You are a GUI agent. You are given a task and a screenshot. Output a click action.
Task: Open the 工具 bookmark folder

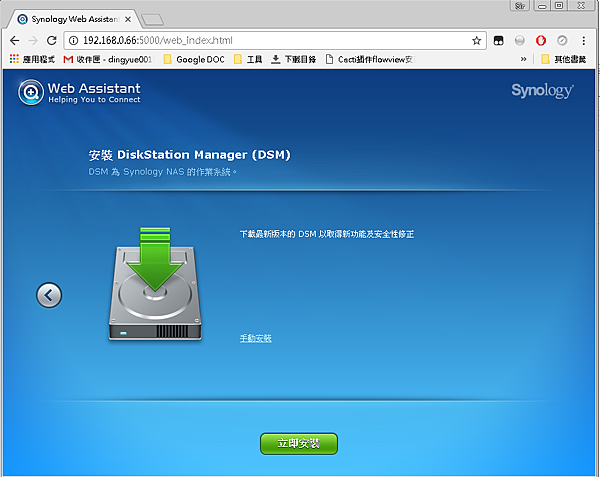coord(248,59)
